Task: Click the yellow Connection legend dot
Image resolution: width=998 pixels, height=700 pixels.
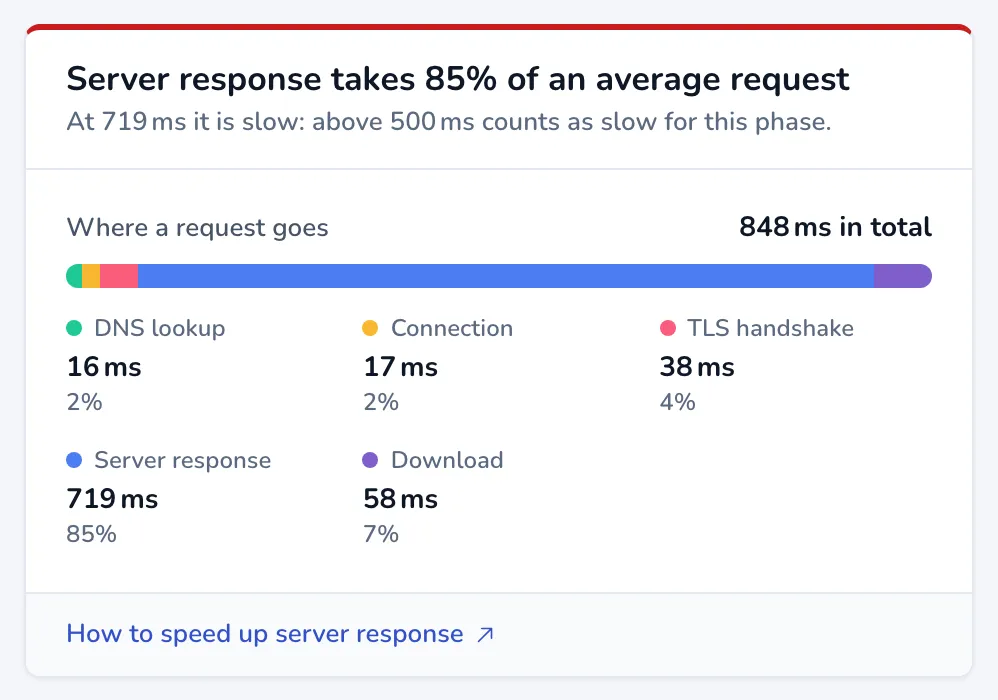Action: pos(370,328)
